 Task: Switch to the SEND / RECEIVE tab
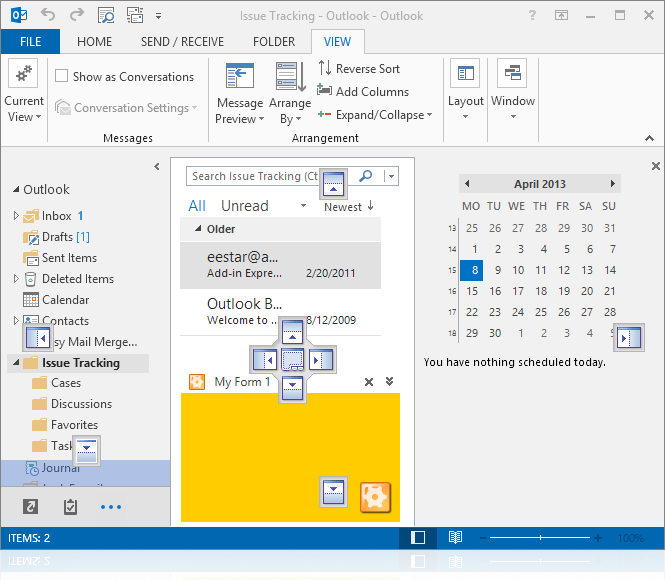coord(182,42)
